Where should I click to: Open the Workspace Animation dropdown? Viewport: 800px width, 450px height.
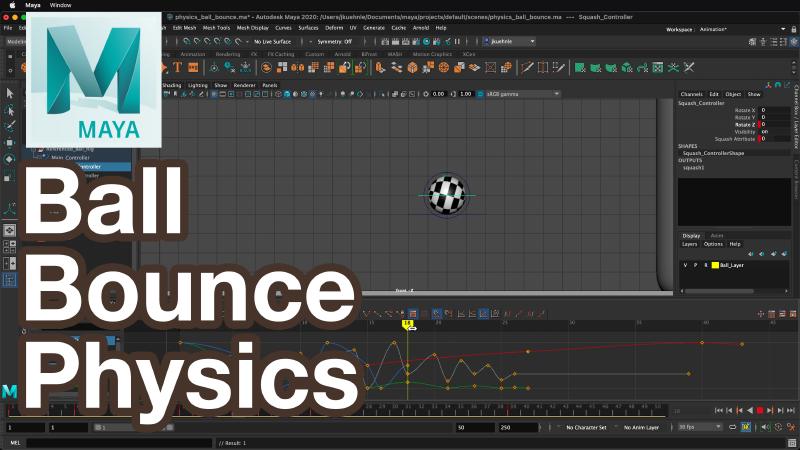point(743,29)
